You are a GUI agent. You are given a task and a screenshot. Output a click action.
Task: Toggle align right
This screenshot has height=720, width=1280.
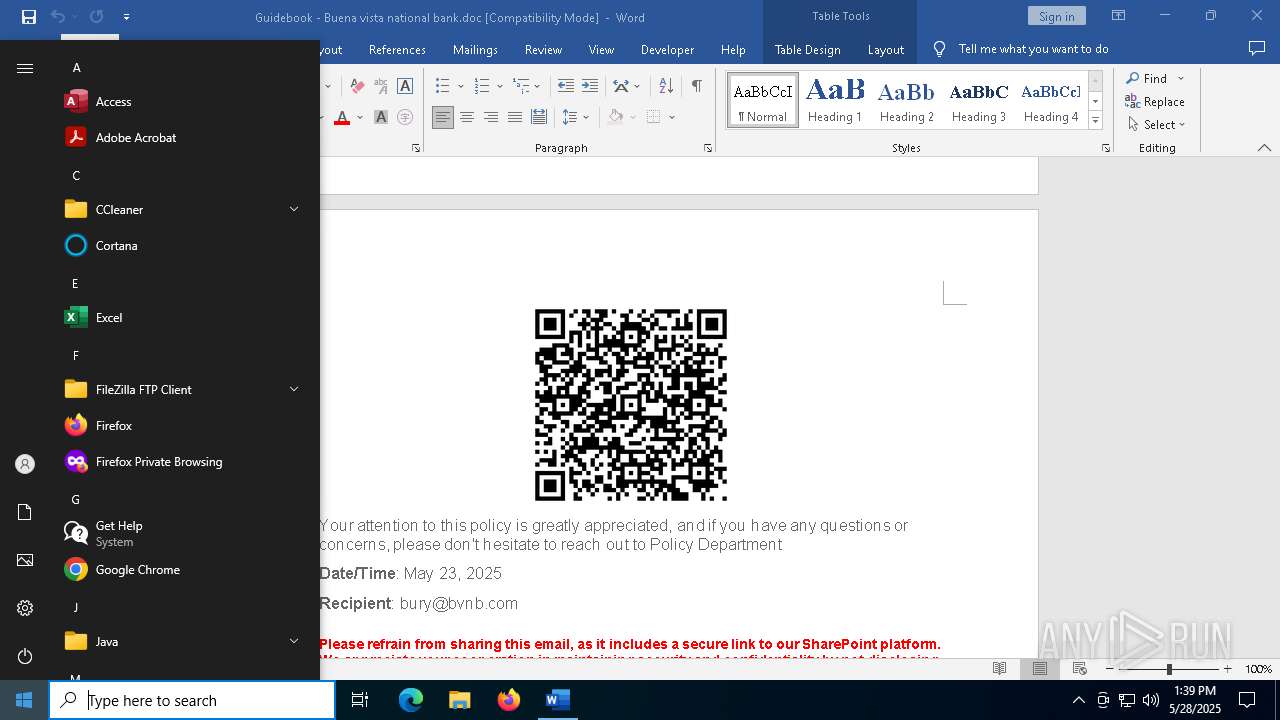(491, 117)
